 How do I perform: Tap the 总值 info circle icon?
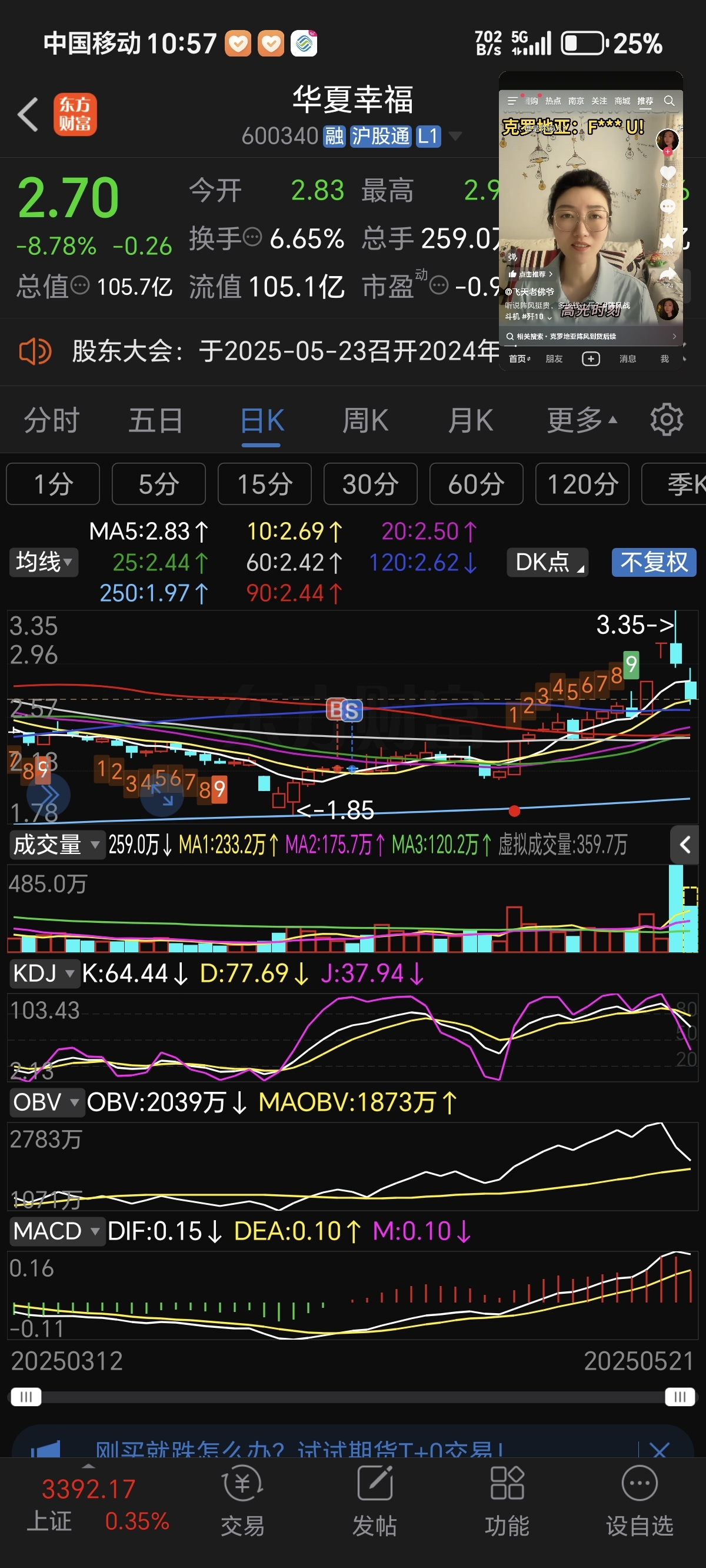tap(80, 284)
